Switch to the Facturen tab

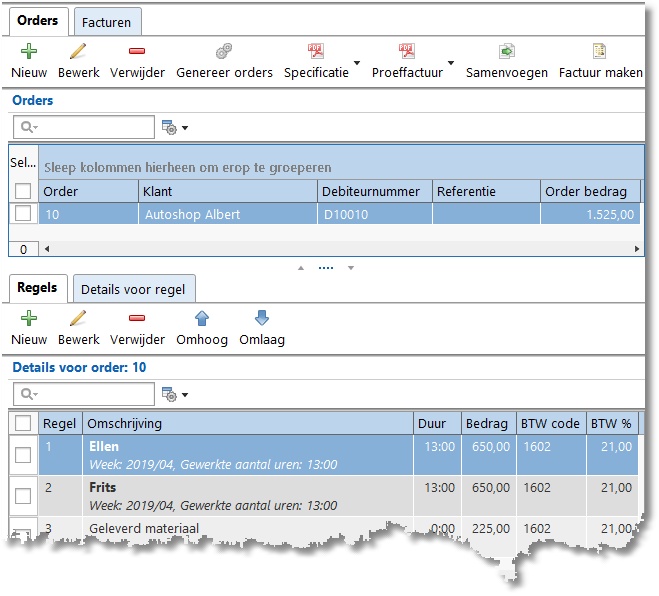click(x=108, y=20)
